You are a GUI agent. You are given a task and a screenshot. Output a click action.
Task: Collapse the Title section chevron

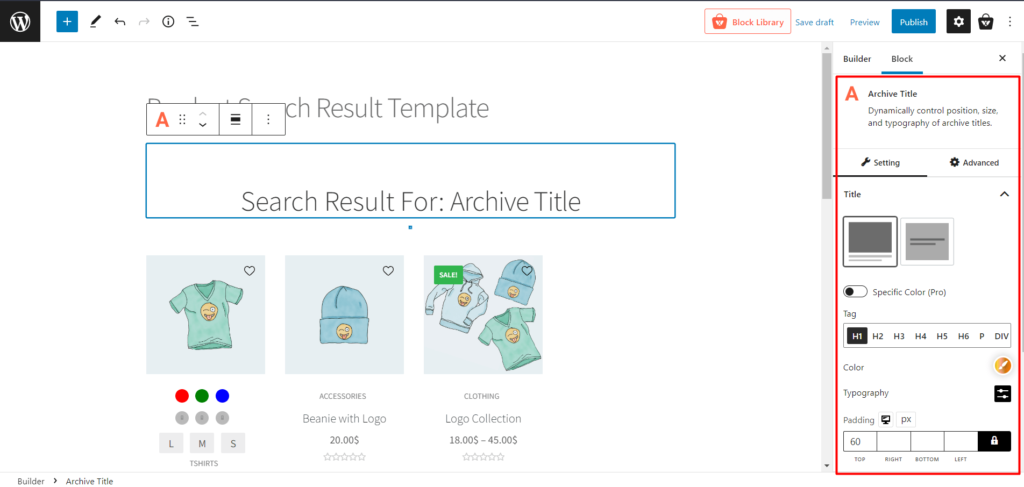point(1004,194)
